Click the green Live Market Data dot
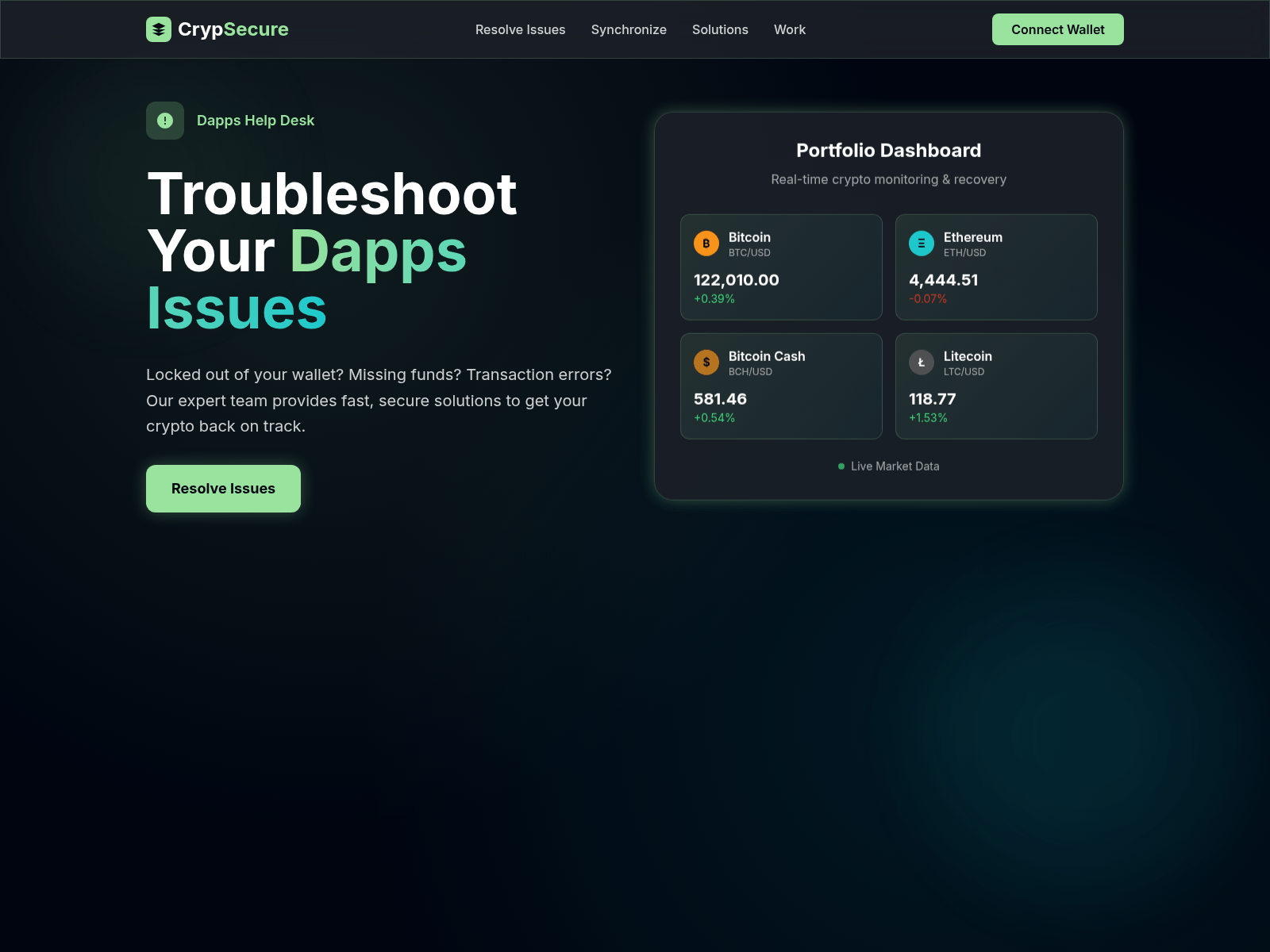 841,466
